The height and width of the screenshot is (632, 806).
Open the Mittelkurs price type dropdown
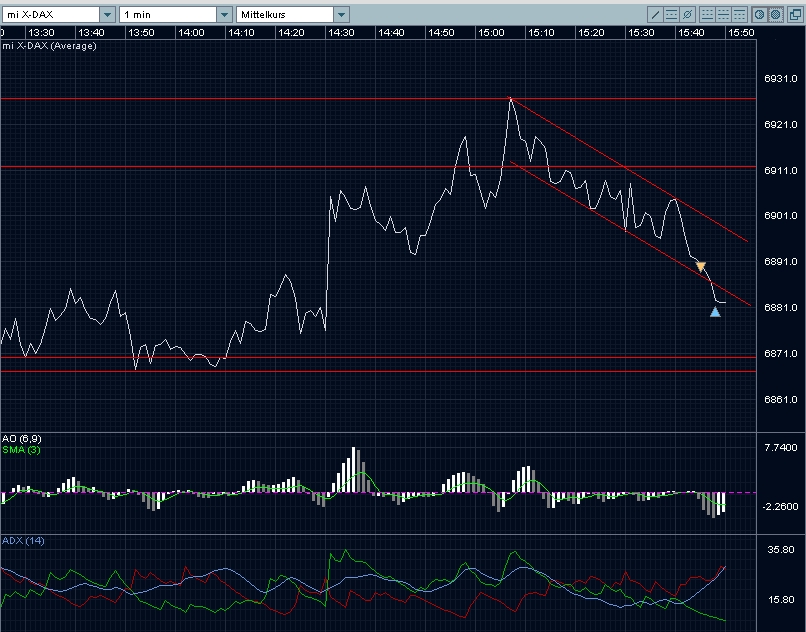pyautogui.click(x=341, y=15)
